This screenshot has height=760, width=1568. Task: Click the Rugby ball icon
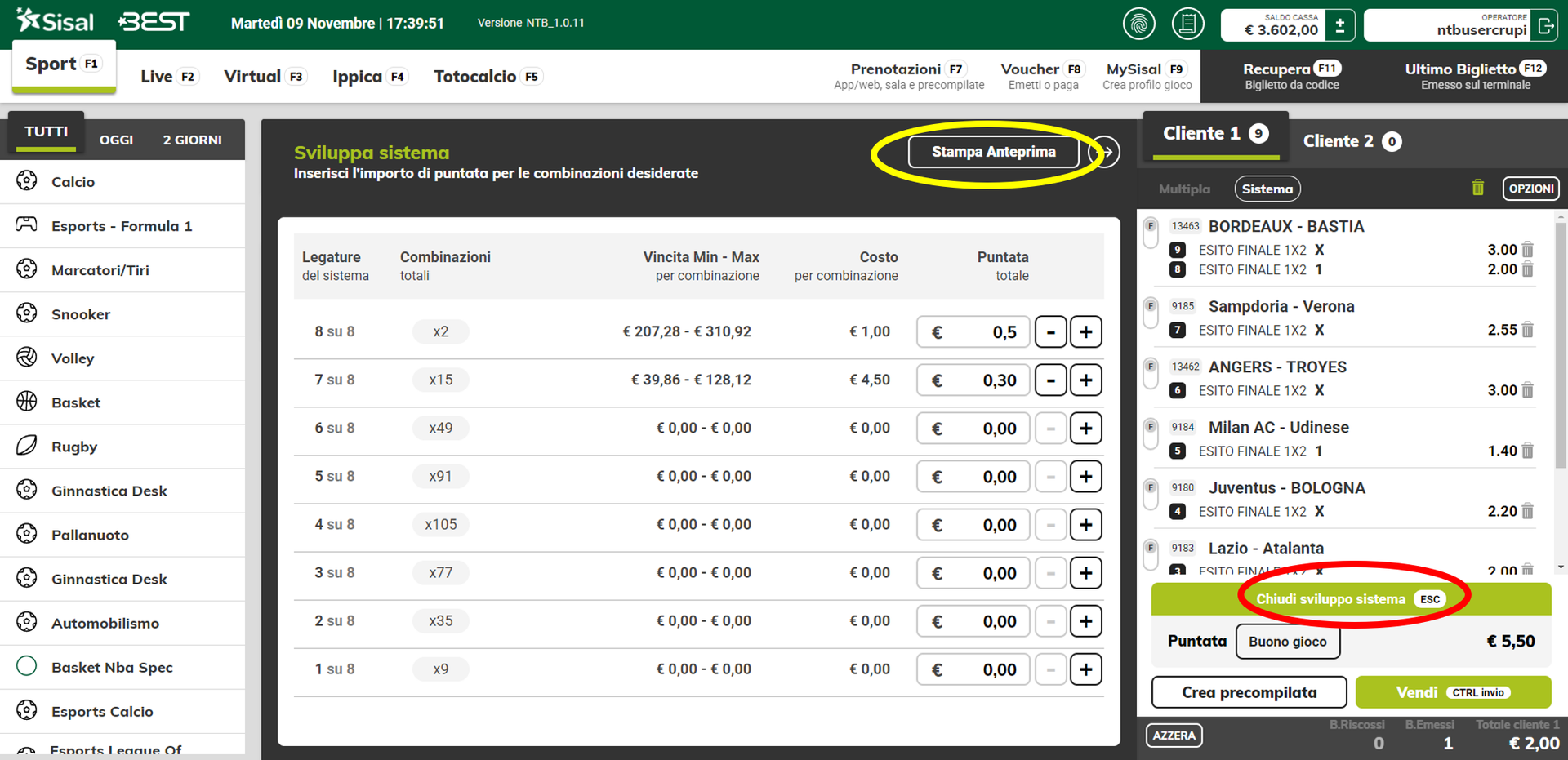27,445
